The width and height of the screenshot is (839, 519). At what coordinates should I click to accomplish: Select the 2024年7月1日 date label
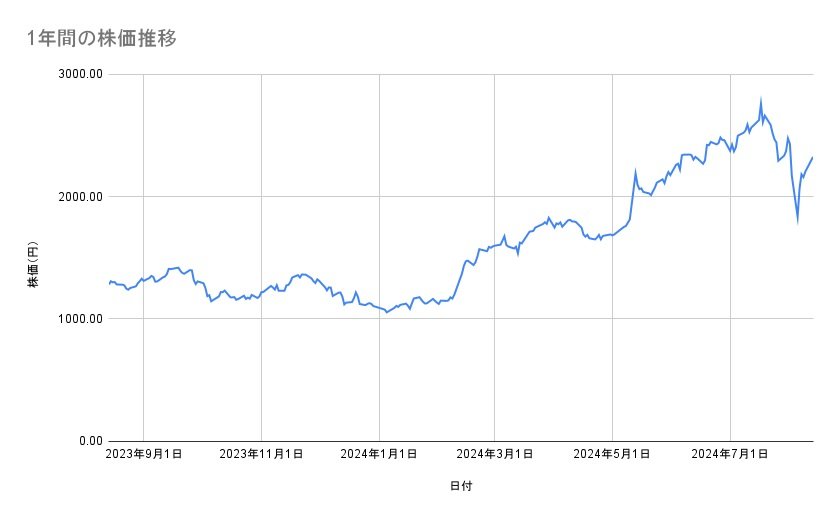coord(730,455)
